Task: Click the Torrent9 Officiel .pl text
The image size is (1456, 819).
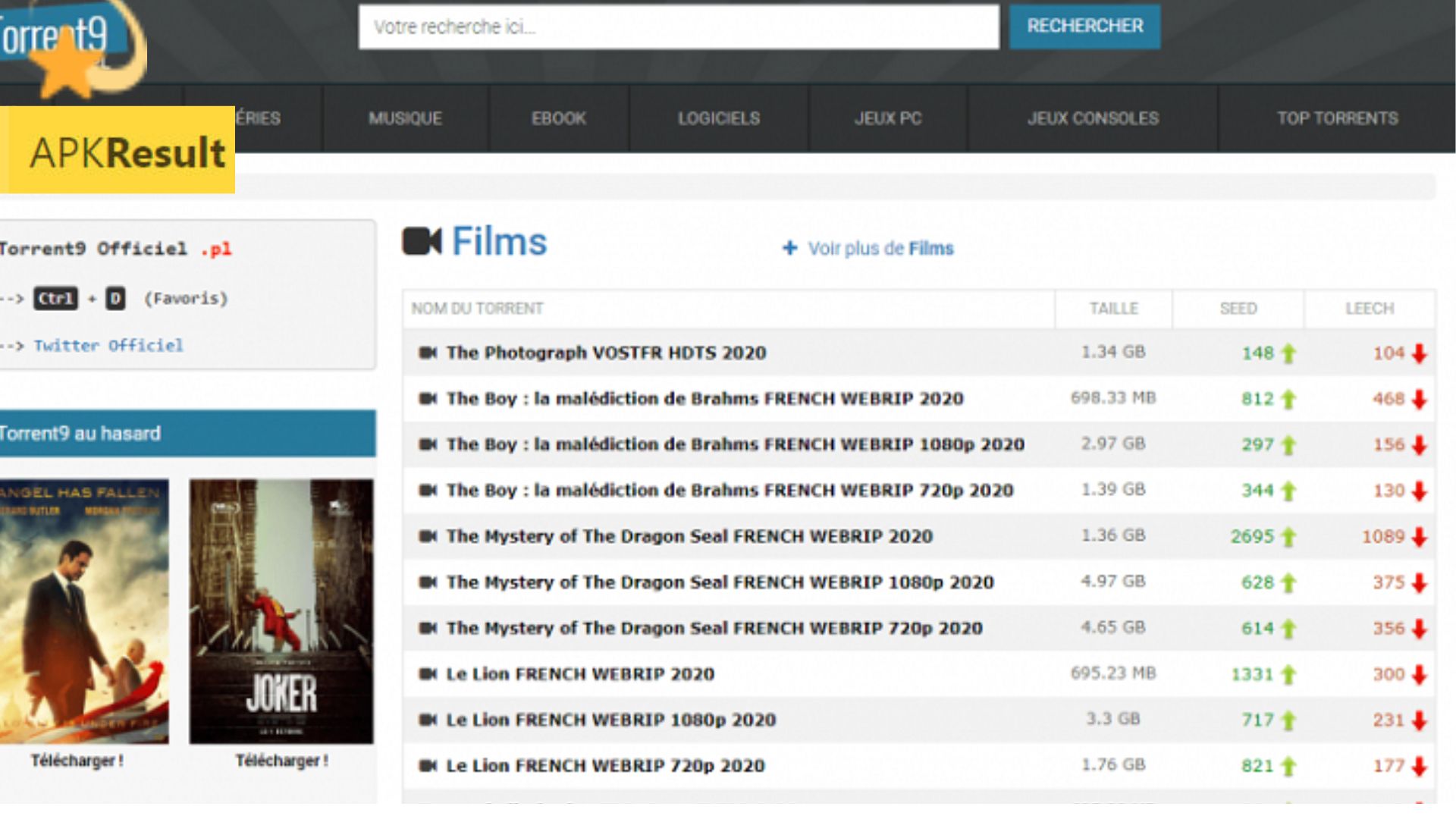Action: 115,249
